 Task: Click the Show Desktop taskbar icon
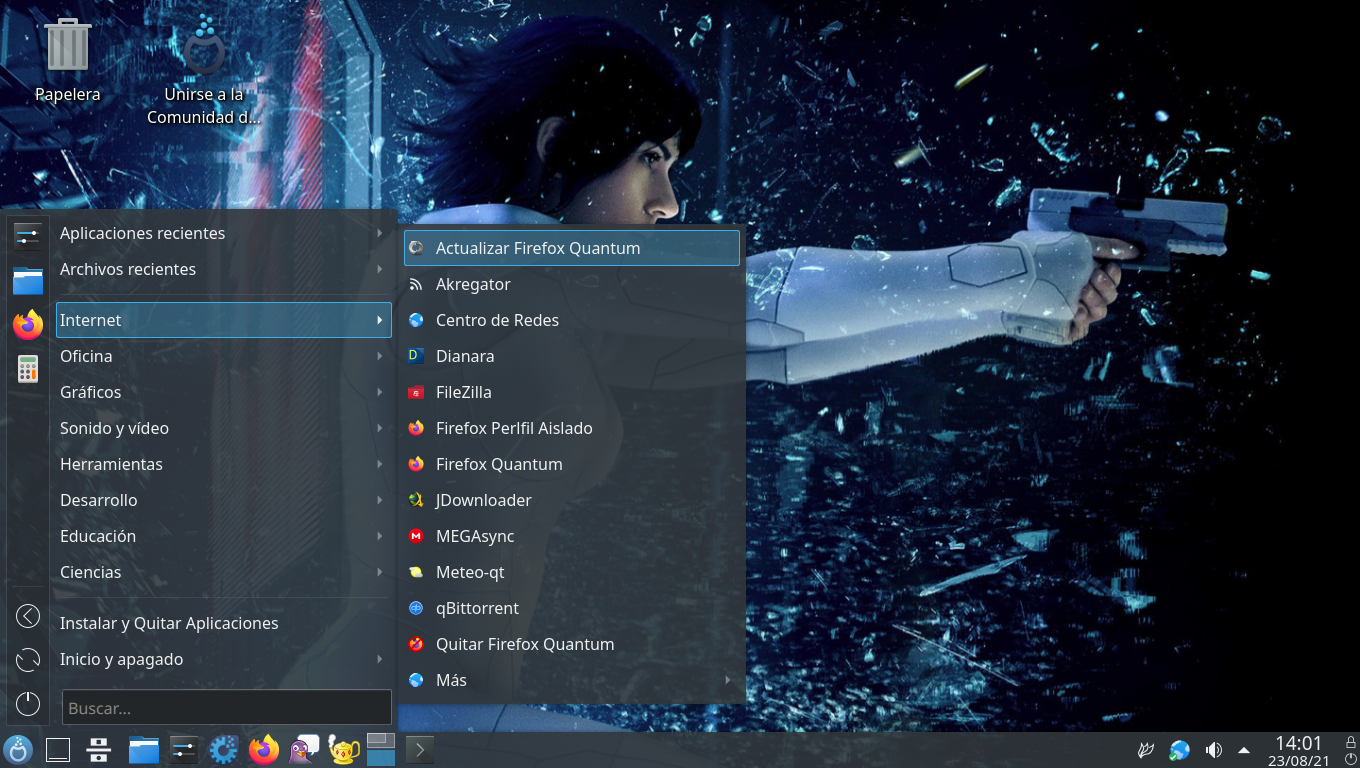coord(58,749)
